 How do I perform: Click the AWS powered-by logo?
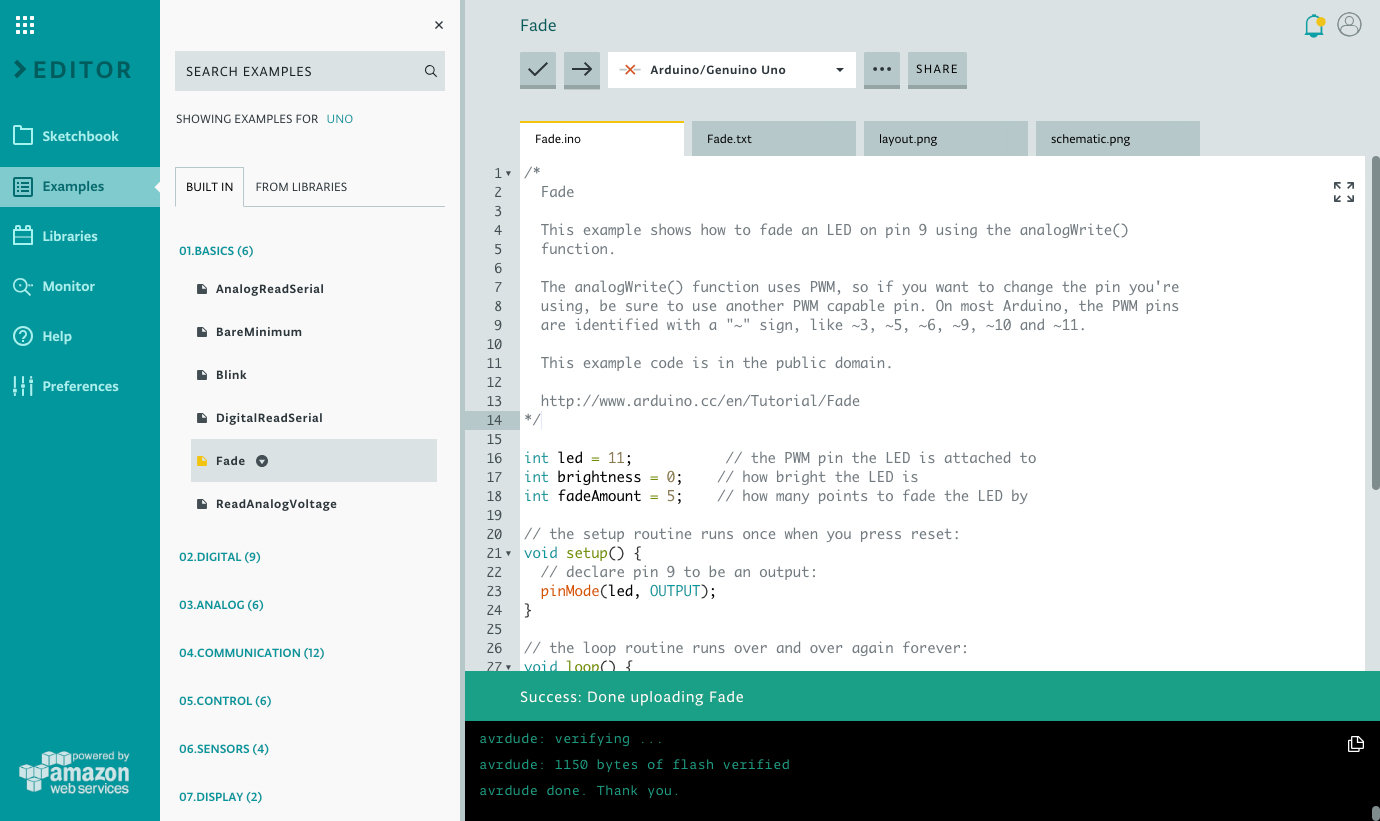coord(76,773)
